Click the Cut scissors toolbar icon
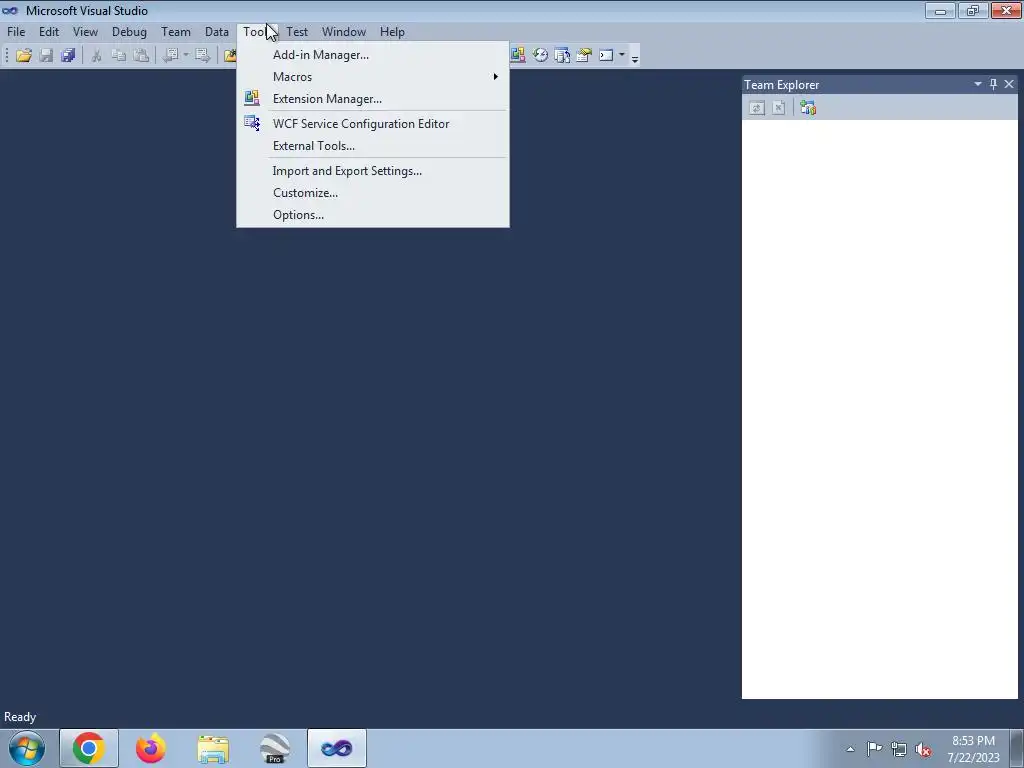The height and width of the screenshot is (768, 1024). tap(97, 56)
